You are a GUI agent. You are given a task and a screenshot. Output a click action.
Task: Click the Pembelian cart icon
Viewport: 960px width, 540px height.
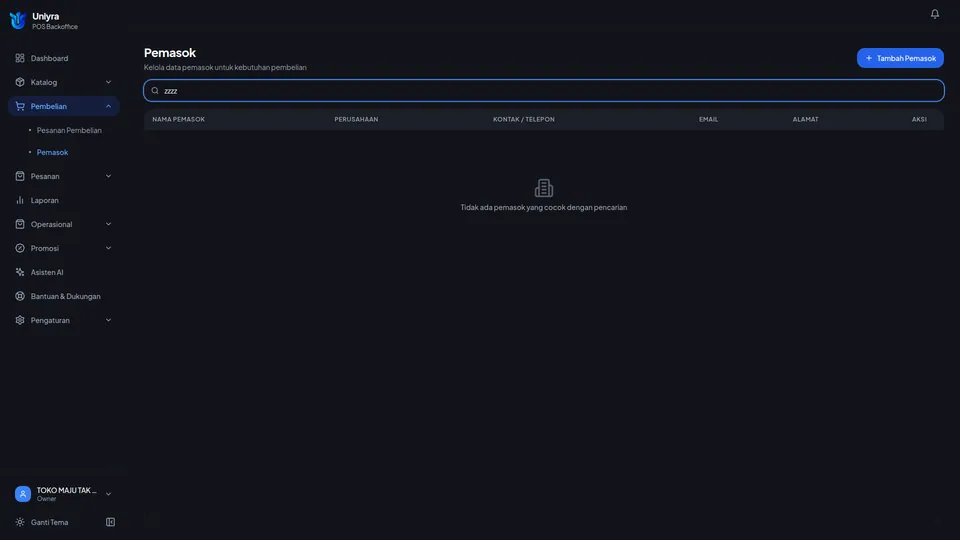point(20,106)
